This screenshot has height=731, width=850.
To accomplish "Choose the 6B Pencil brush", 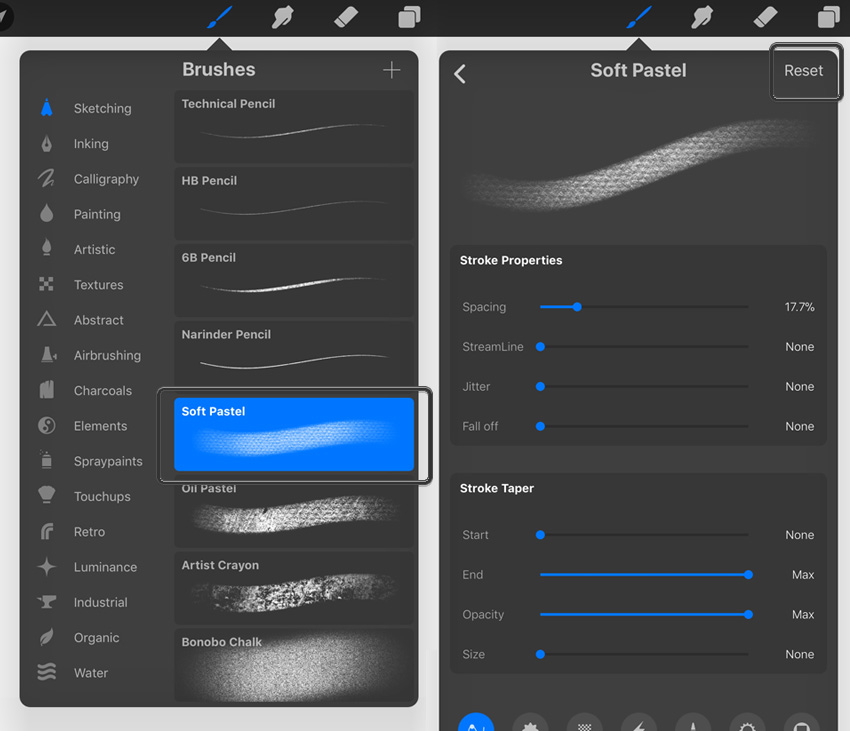I will tap(294, 280).
